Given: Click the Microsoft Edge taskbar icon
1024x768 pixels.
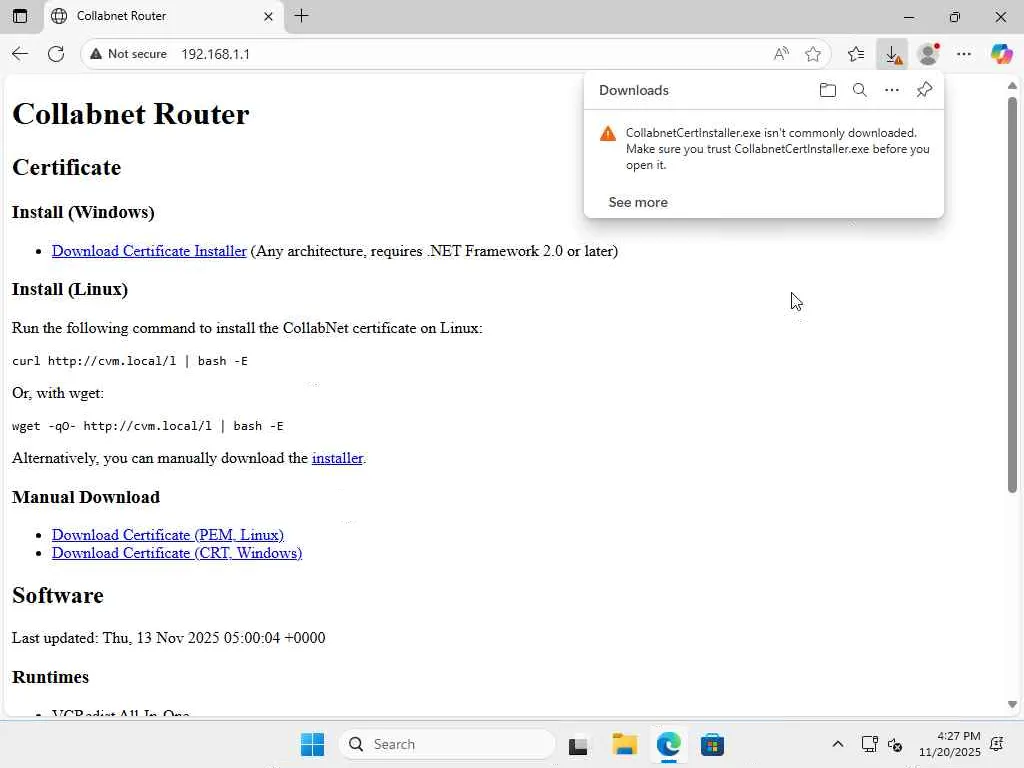Looking at the screenshot, I should pos(668,744).
